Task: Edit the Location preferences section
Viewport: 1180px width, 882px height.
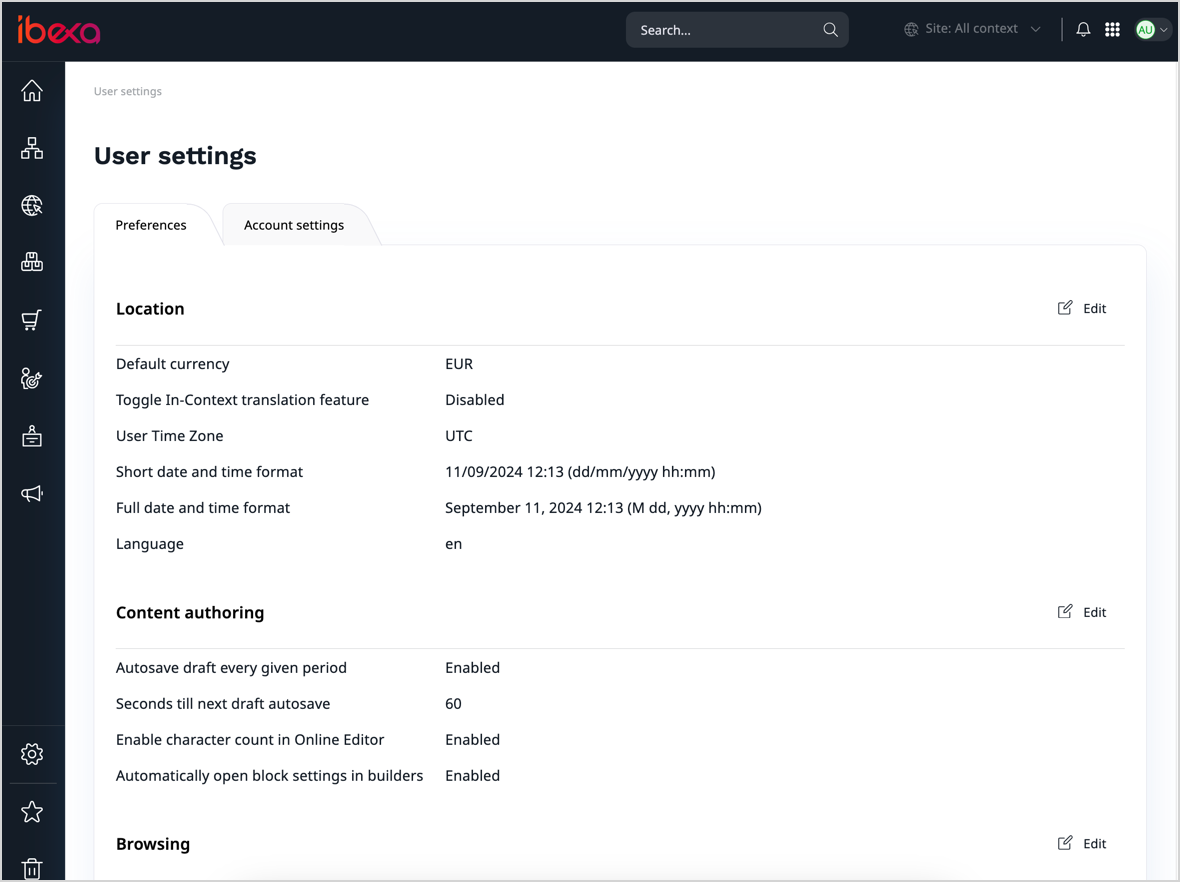Action: (1082, 308)
